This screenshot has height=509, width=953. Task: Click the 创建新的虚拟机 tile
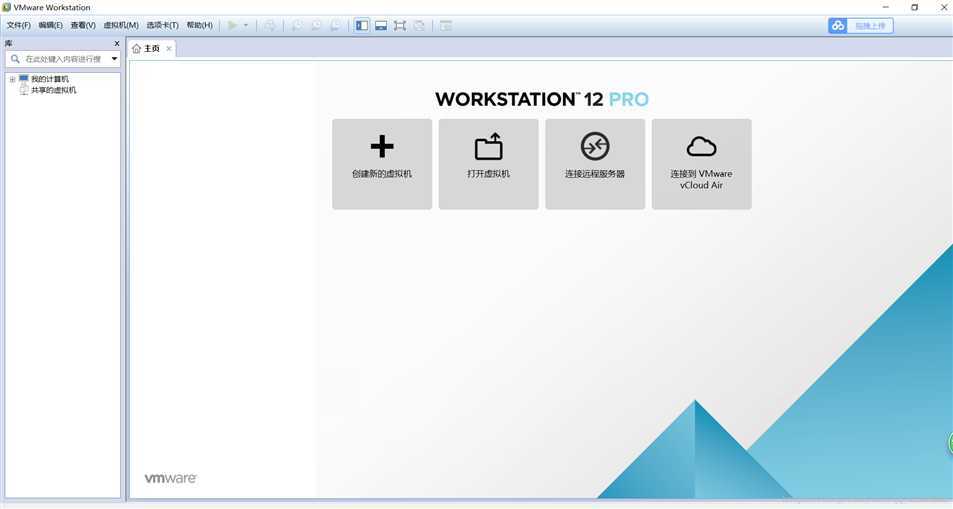pos(382,164)
